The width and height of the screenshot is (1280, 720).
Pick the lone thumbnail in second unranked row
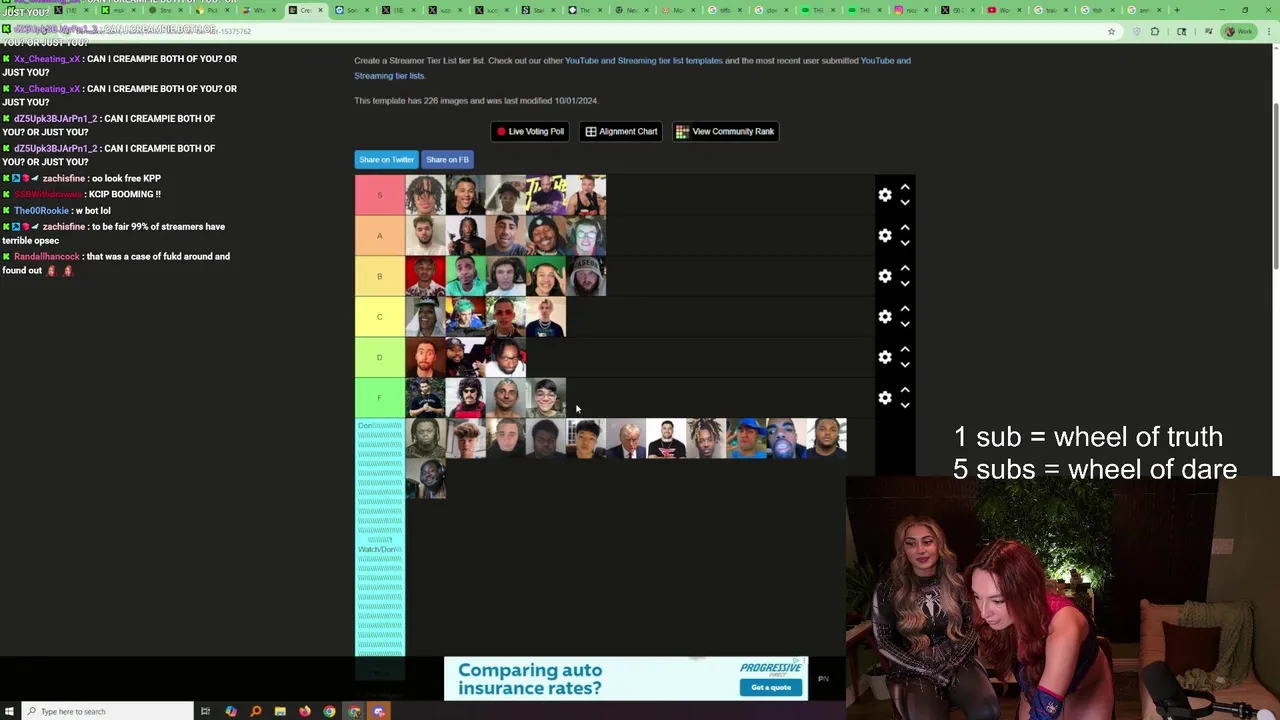[425, 479]
